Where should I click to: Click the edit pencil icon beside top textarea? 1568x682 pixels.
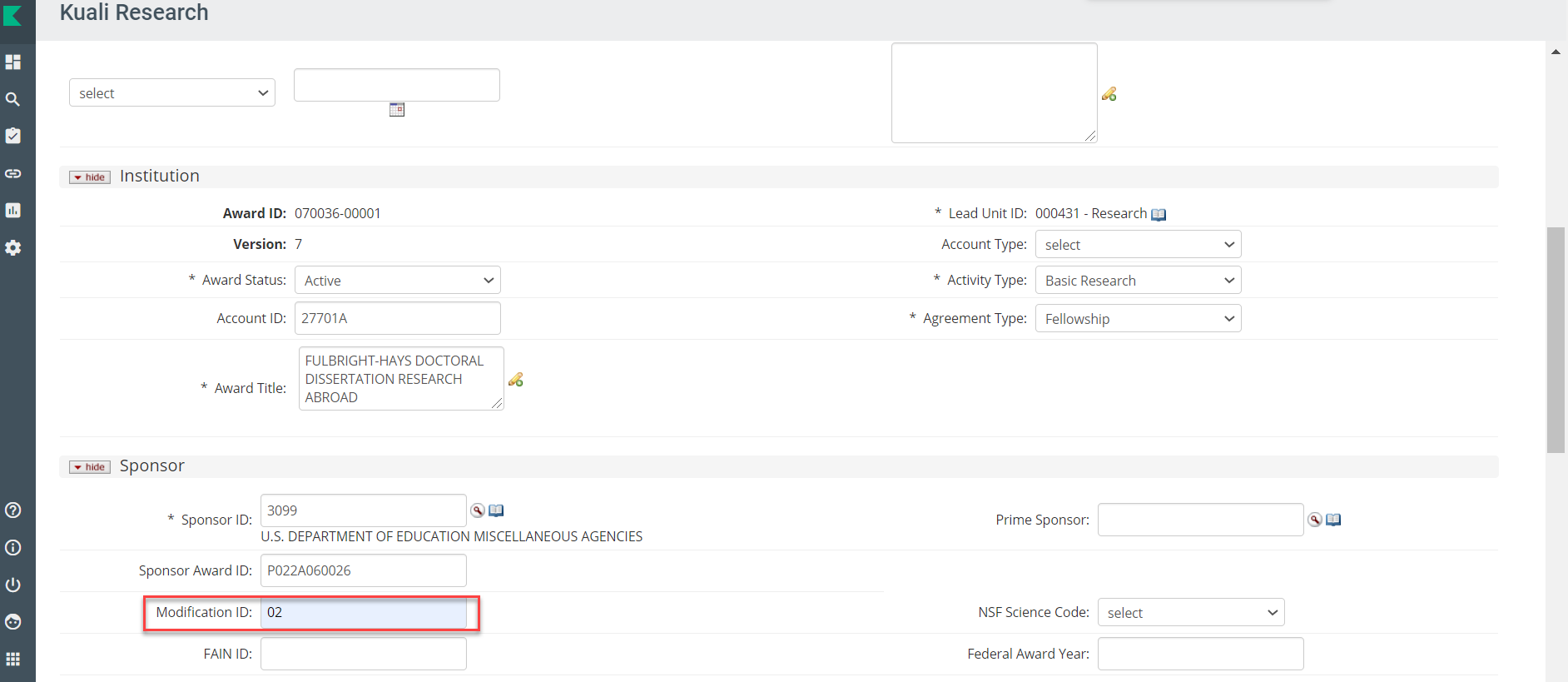[x=1109, y=94]
